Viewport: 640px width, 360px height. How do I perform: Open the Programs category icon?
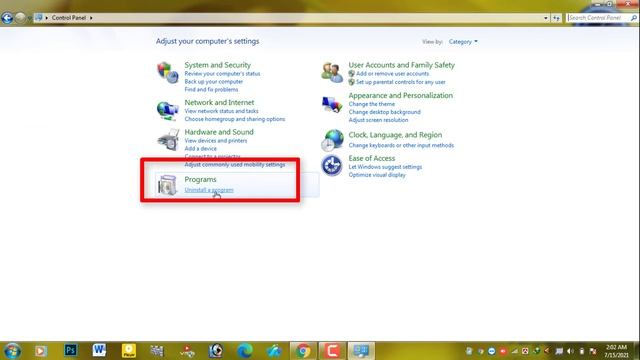(167, 185)
